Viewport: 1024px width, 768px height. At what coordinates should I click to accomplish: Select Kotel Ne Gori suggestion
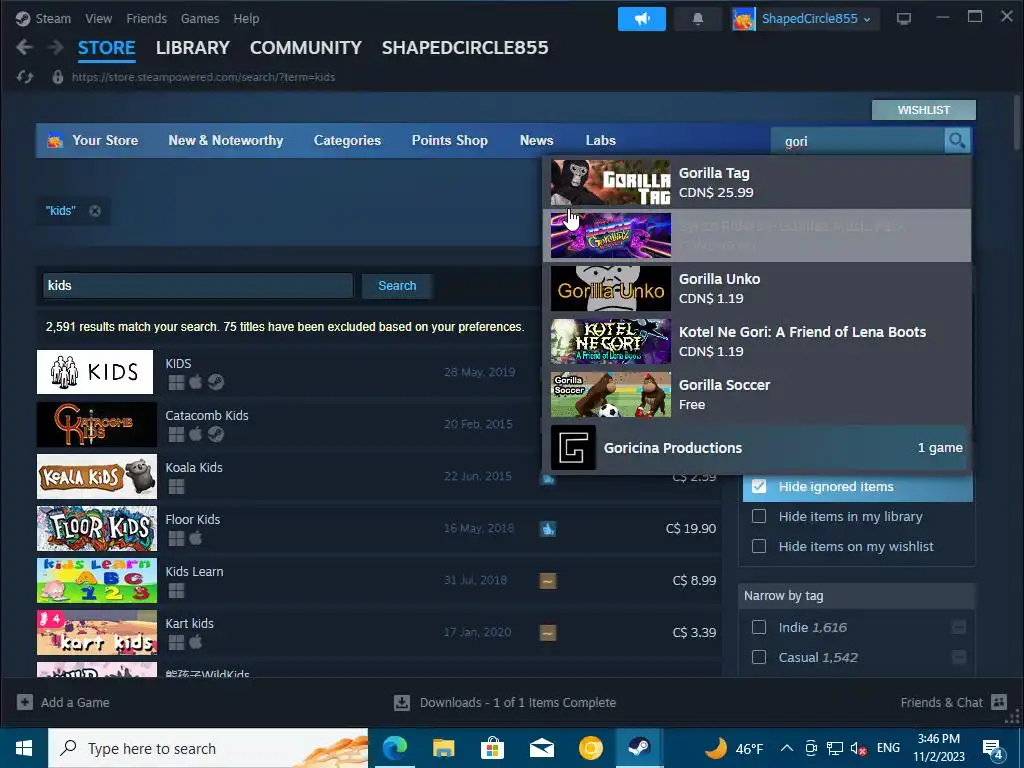pos(757,342)
